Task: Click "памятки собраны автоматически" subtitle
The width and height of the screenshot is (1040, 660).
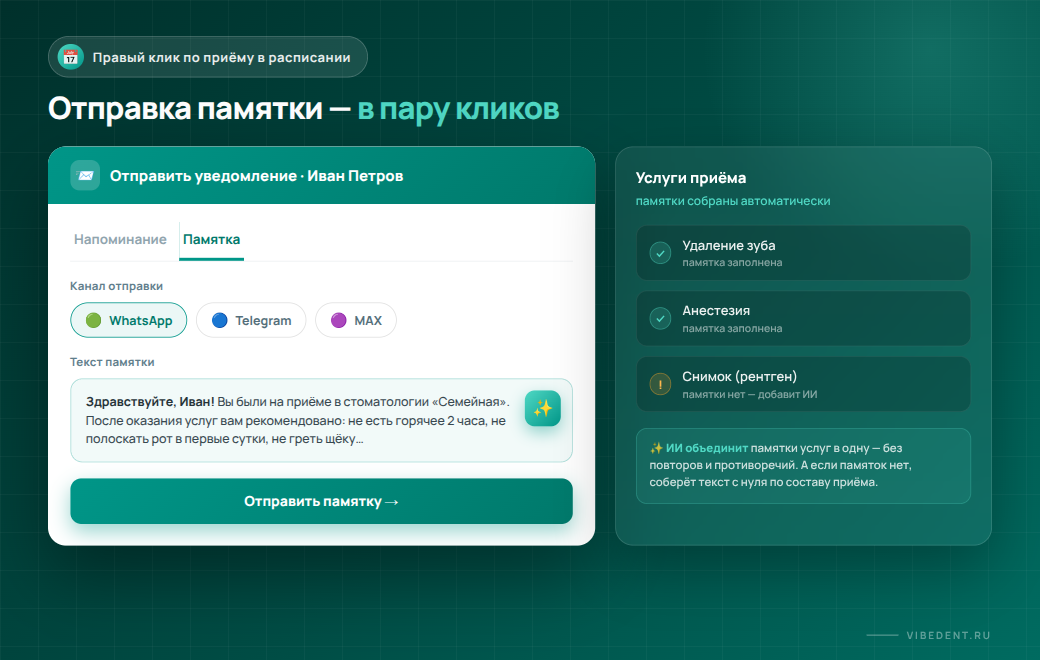Action: coord(733,201)
